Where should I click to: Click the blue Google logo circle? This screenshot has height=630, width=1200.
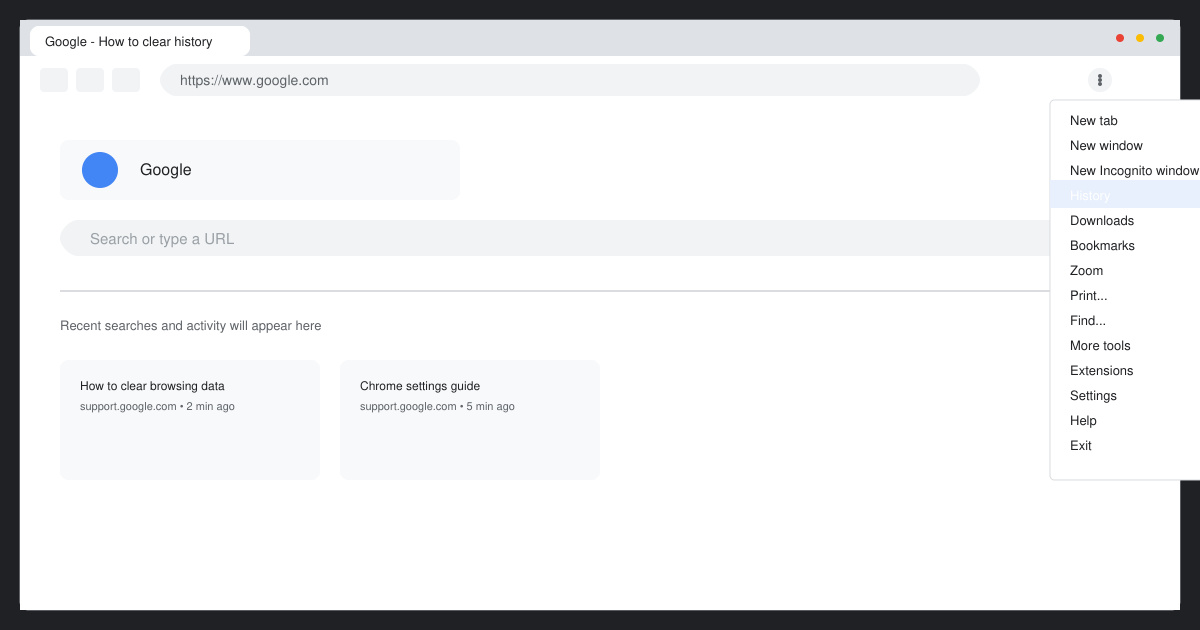[100, 170]
